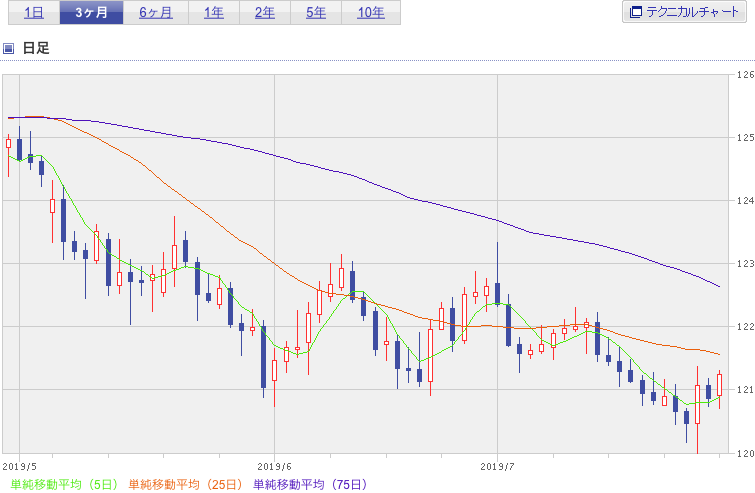Image resolution: width=755 pixels, height=493 pixels.
Task: Click the tall blue candlestick at start of 2019/6
Action: (x=263, y=357)
